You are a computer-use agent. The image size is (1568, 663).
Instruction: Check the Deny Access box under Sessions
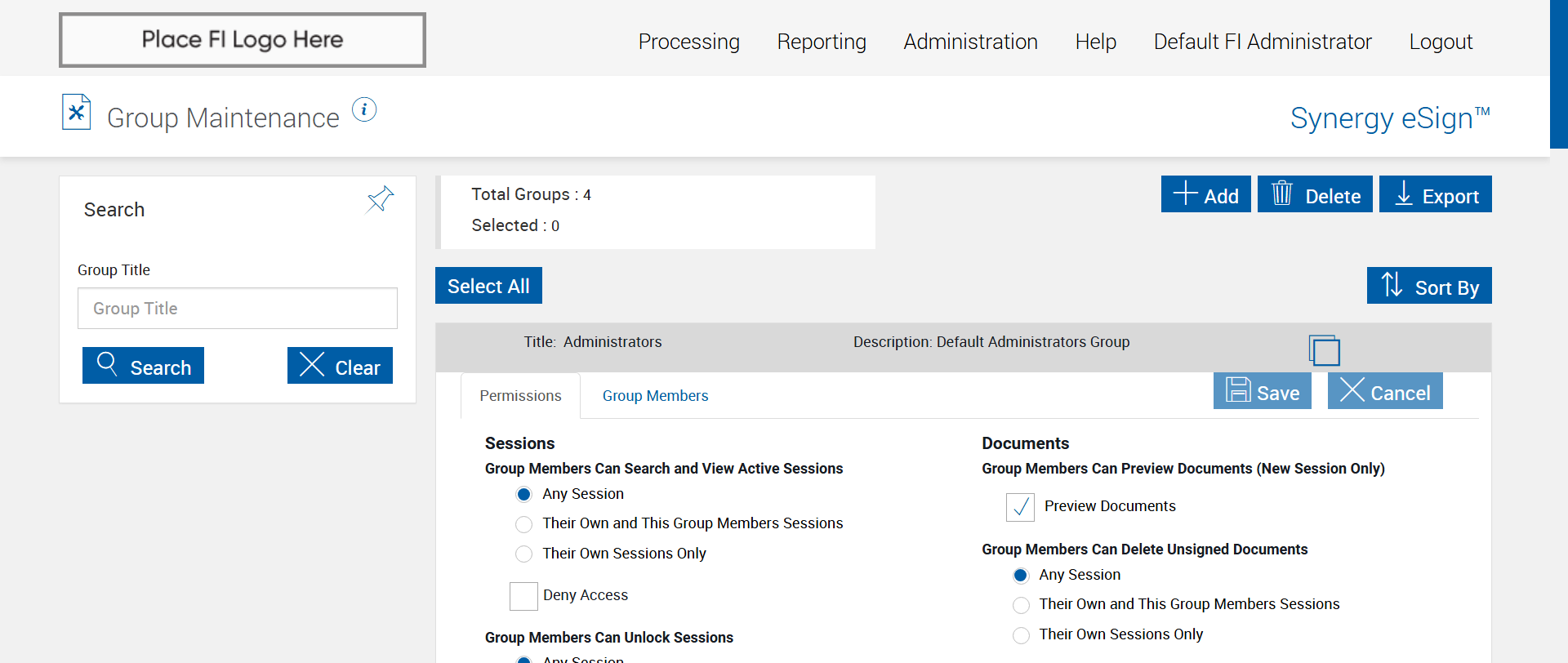click(x=523, y=596)
